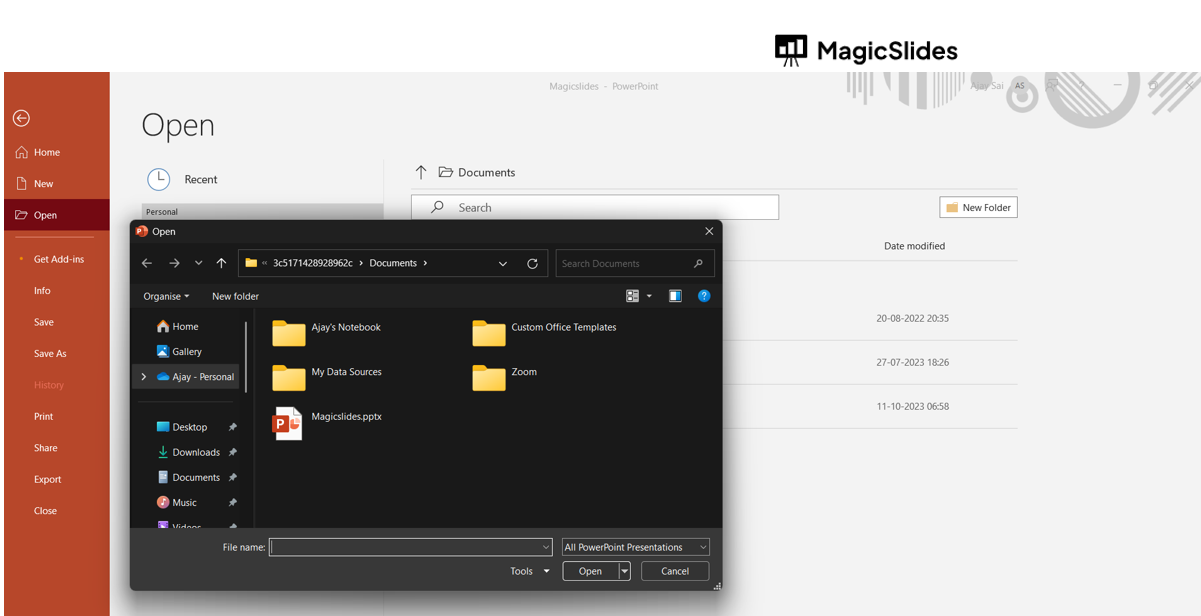Viewport: 1201px width, 616px height.
Task: Click the blue help icon in dialog
Action: tap(704, 296)
